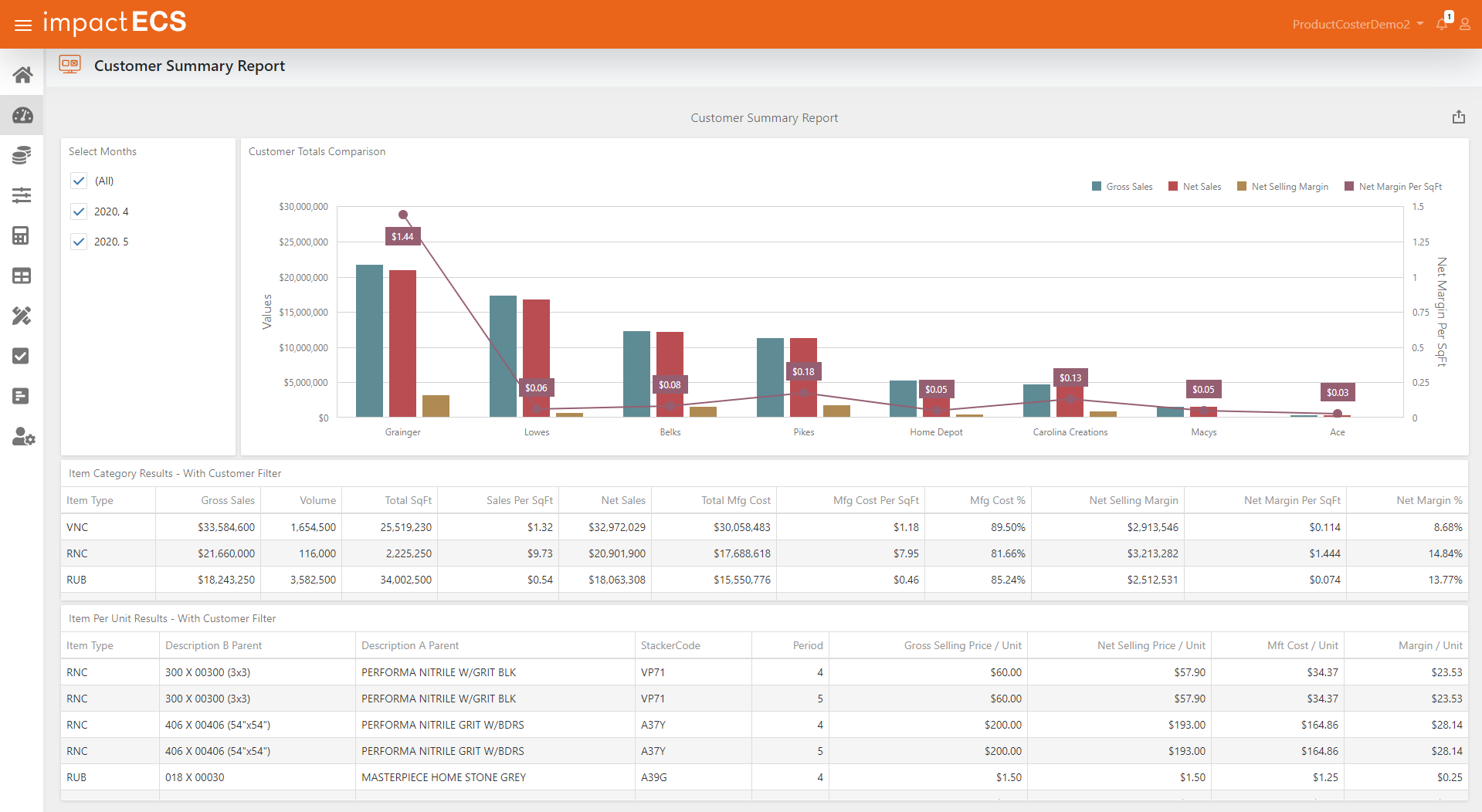Viewport: 1482px width, 812px height.
Task: Open the checkmark tasks sidebar icon
Action: coord(21,356)
